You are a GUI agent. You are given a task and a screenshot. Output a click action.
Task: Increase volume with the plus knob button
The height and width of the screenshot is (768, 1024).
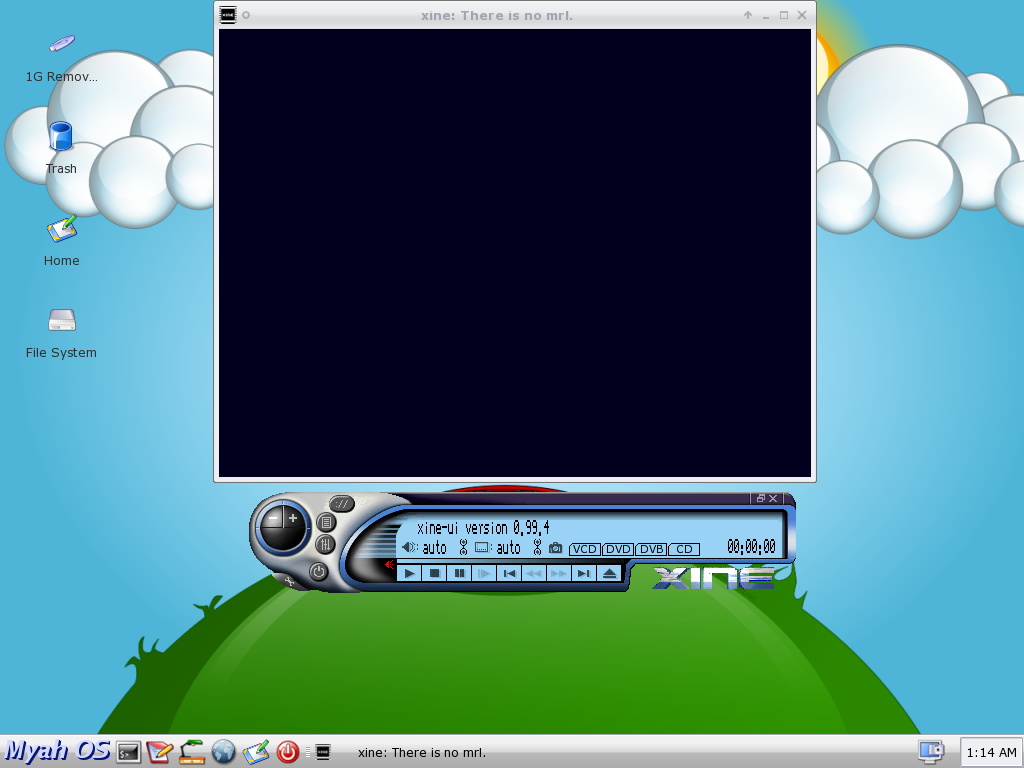(x=293, y=519)
